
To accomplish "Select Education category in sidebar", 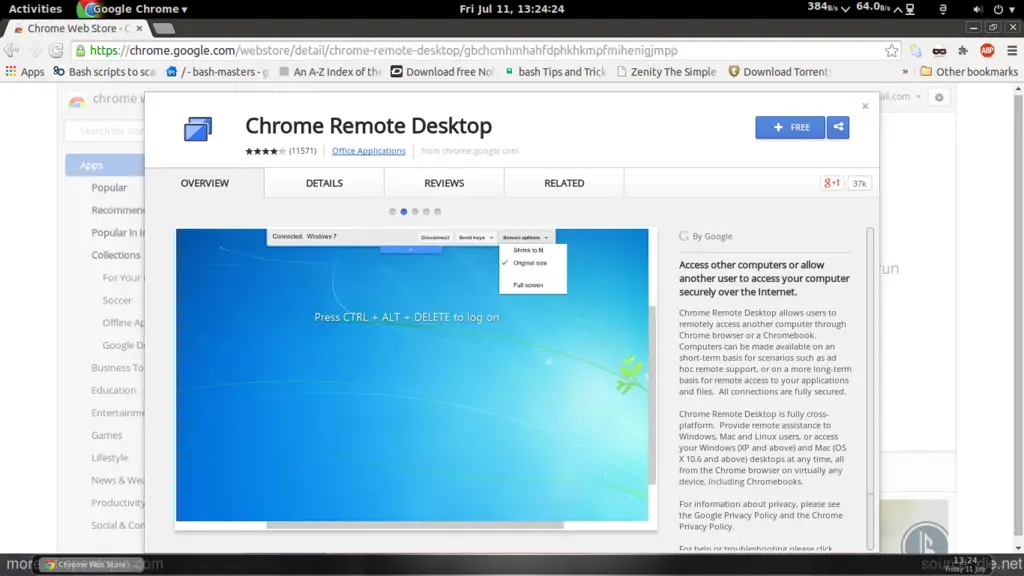I will coord(114,391).
